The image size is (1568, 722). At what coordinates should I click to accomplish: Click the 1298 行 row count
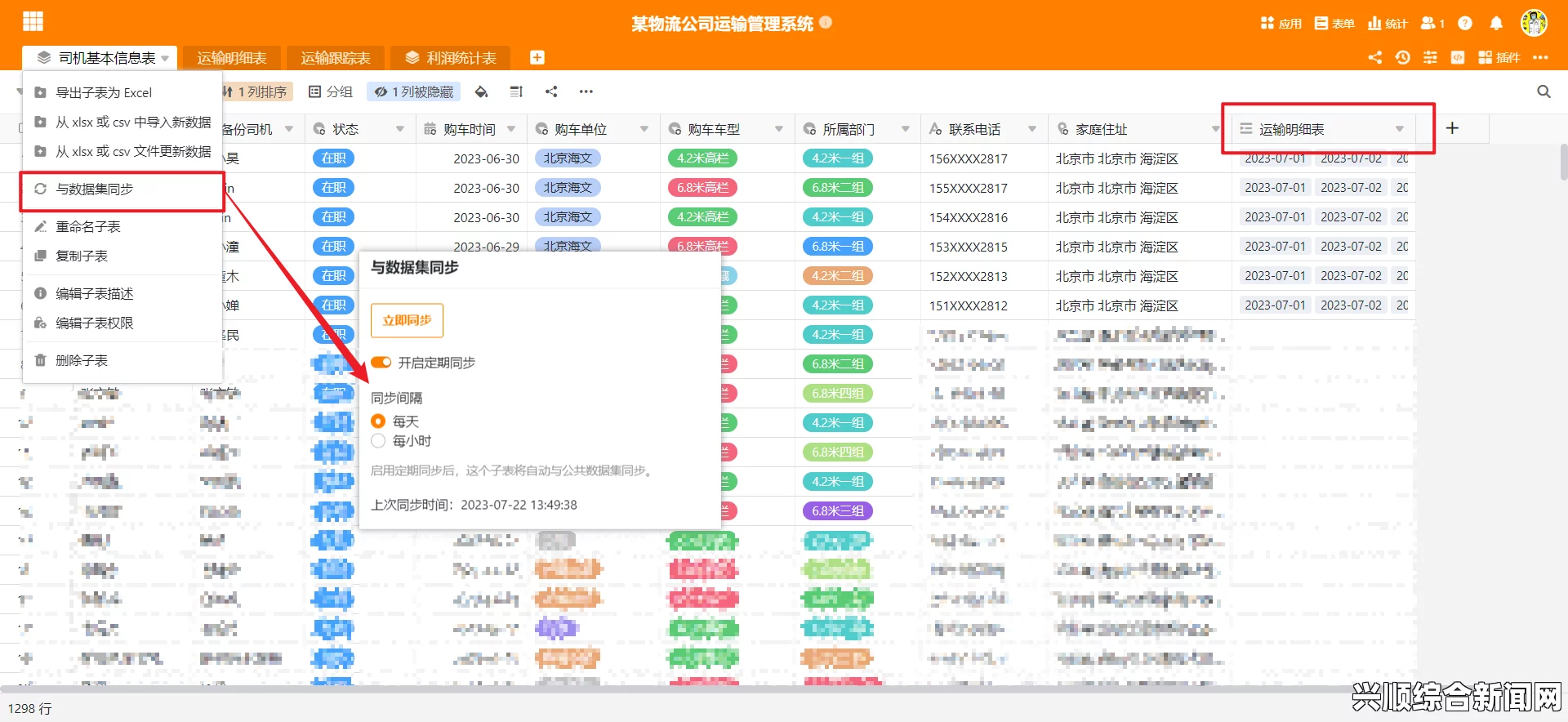[30, 708]
